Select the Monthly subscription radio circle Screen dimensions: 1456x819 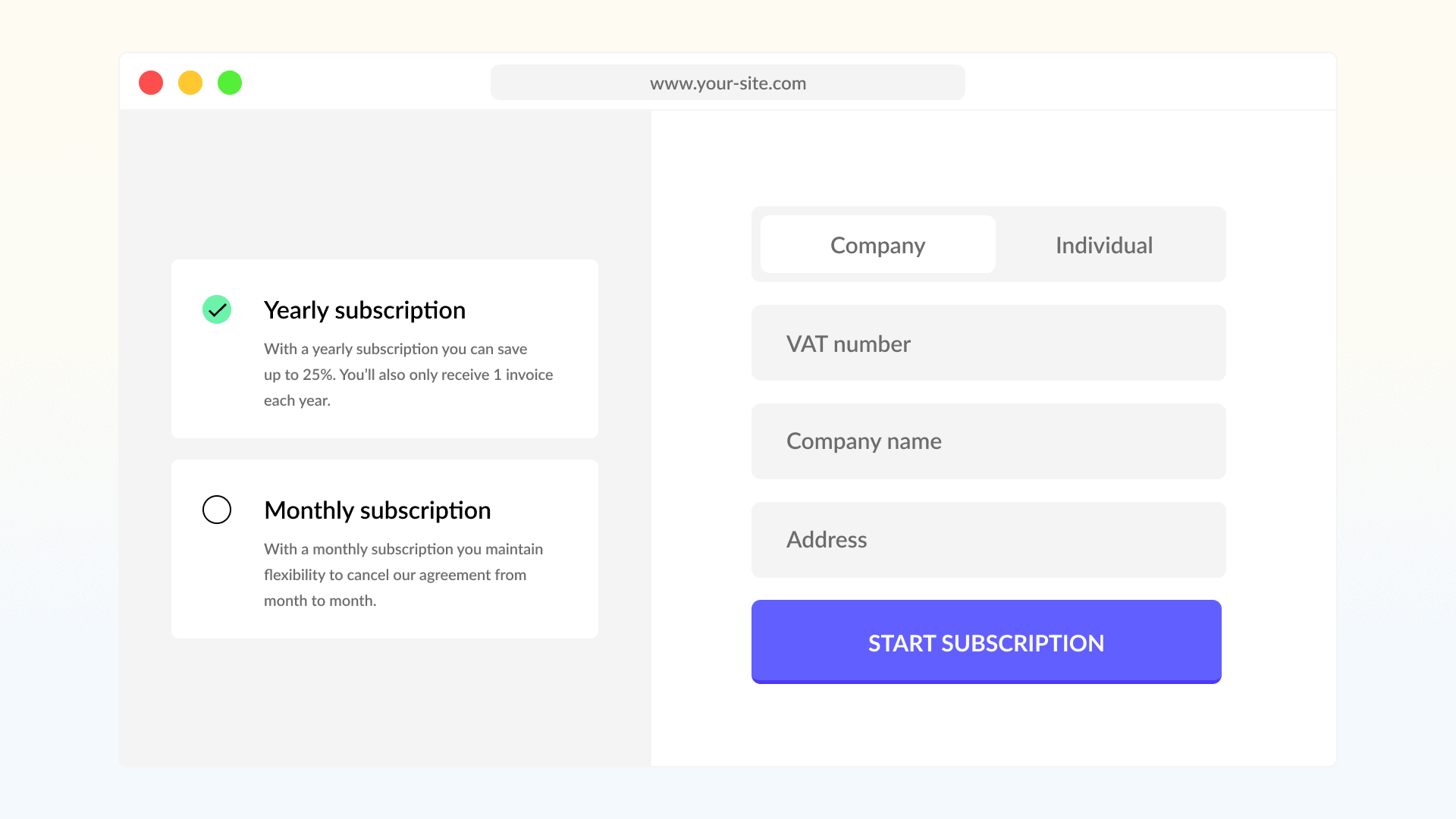(217, 510)
